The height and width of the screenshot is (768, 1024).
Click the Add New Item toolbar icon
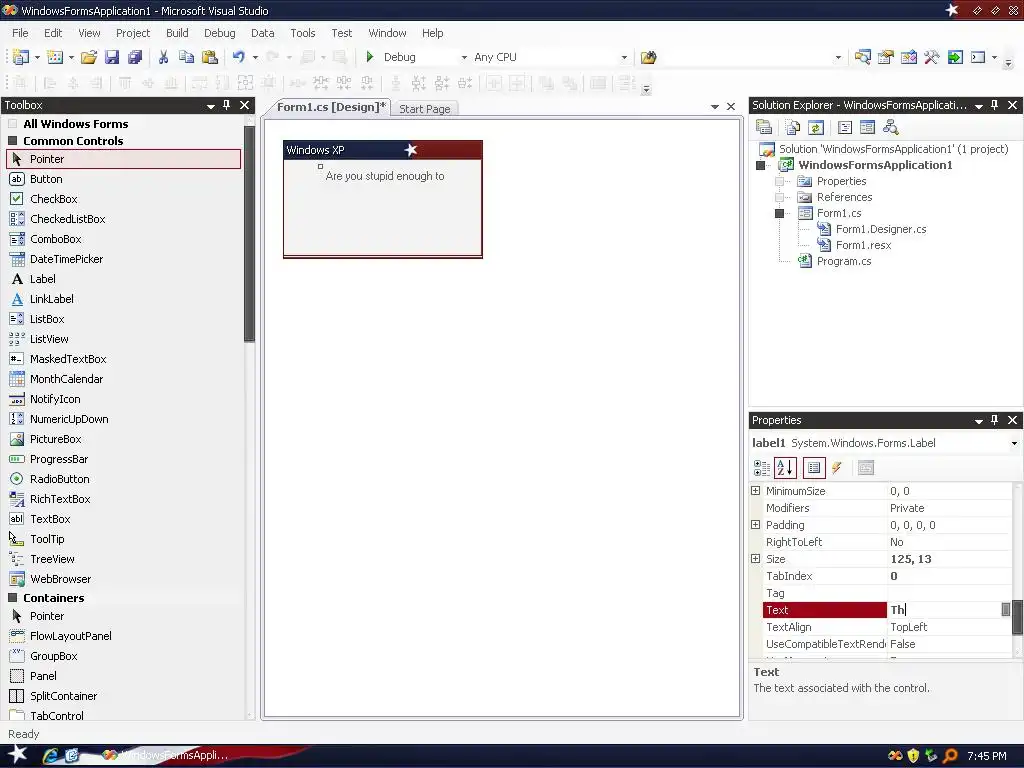point(55,57)
